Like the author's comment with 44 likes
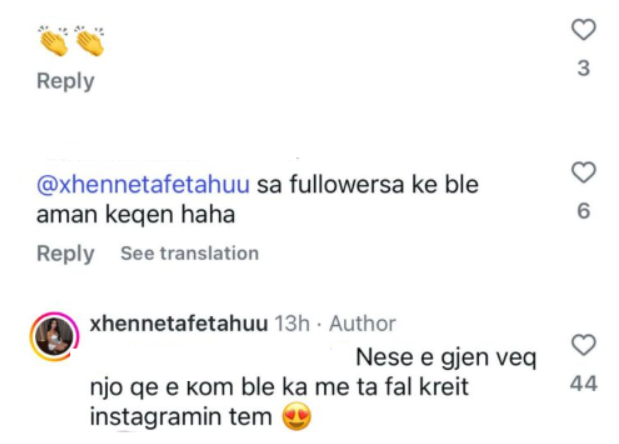619x444 pixels. [584, 346]
